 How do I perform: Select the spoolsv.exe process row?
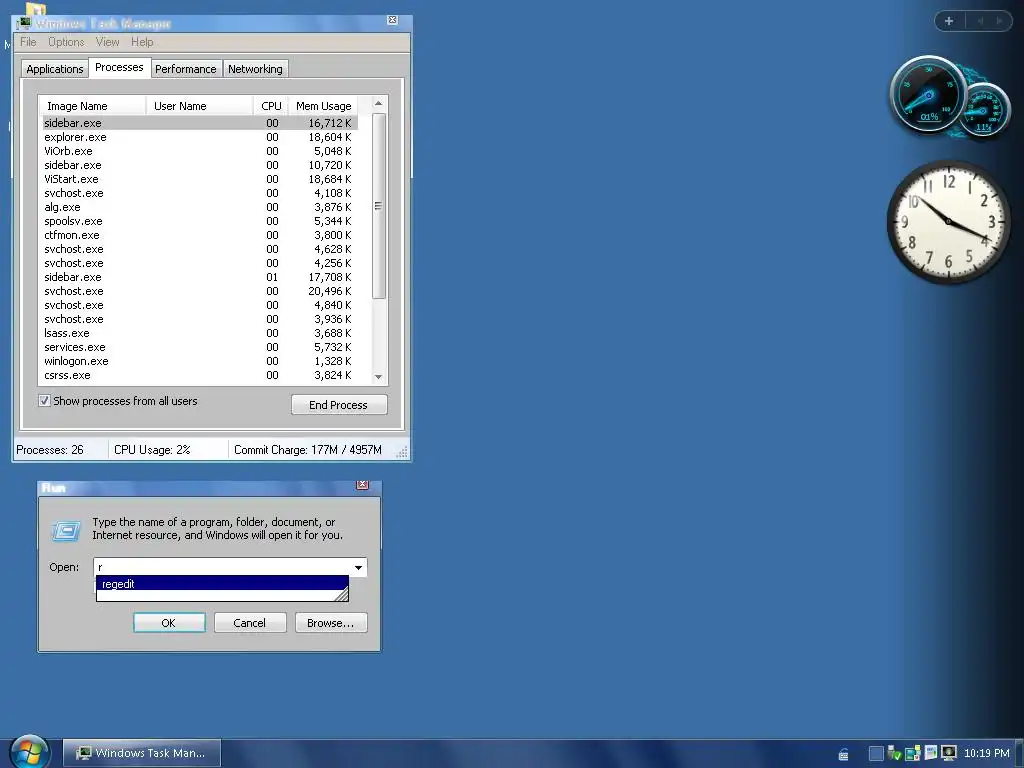(200, 221)
